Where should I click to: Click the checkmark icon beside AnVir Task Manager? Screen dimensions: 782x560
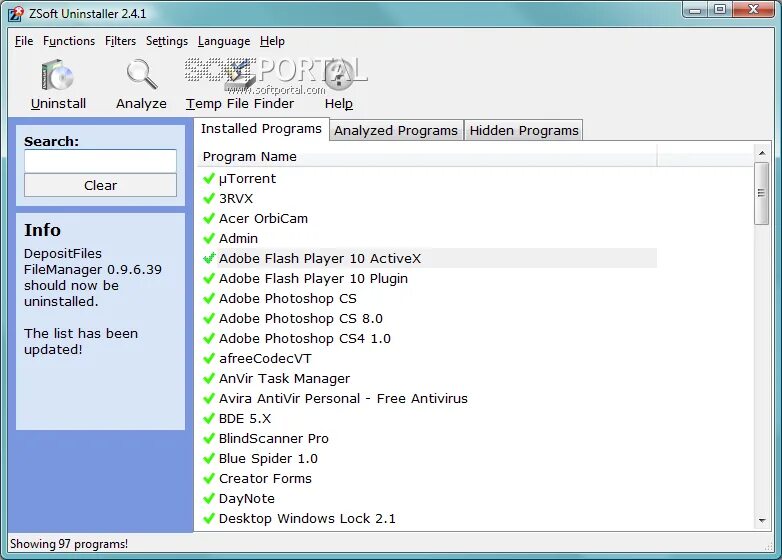point(209,378)
